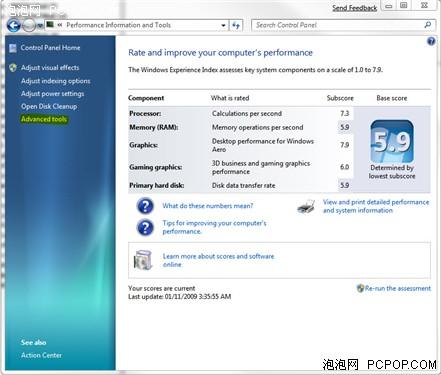Open Learn more about scores and software online
Viewport: 441px width, 375px height.
tap(218, 260)
